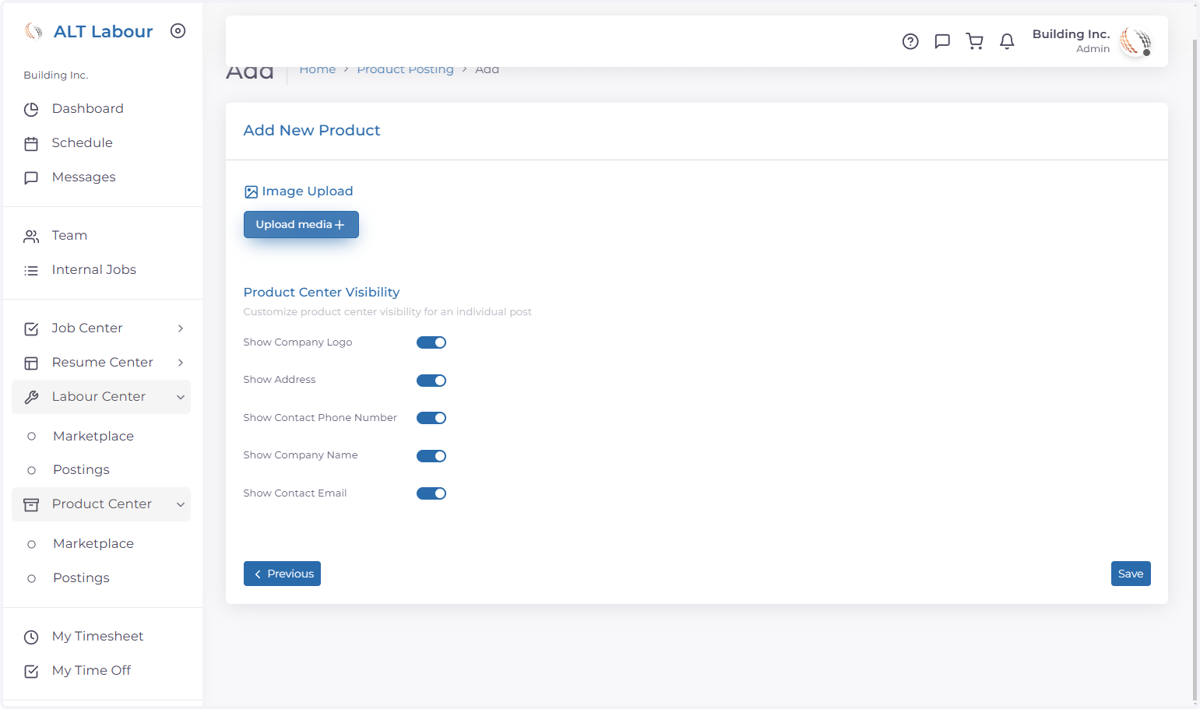The image size is (1200, 709).
Task: Toggle Show Company Logo switch
Action: tap(431, 343)
